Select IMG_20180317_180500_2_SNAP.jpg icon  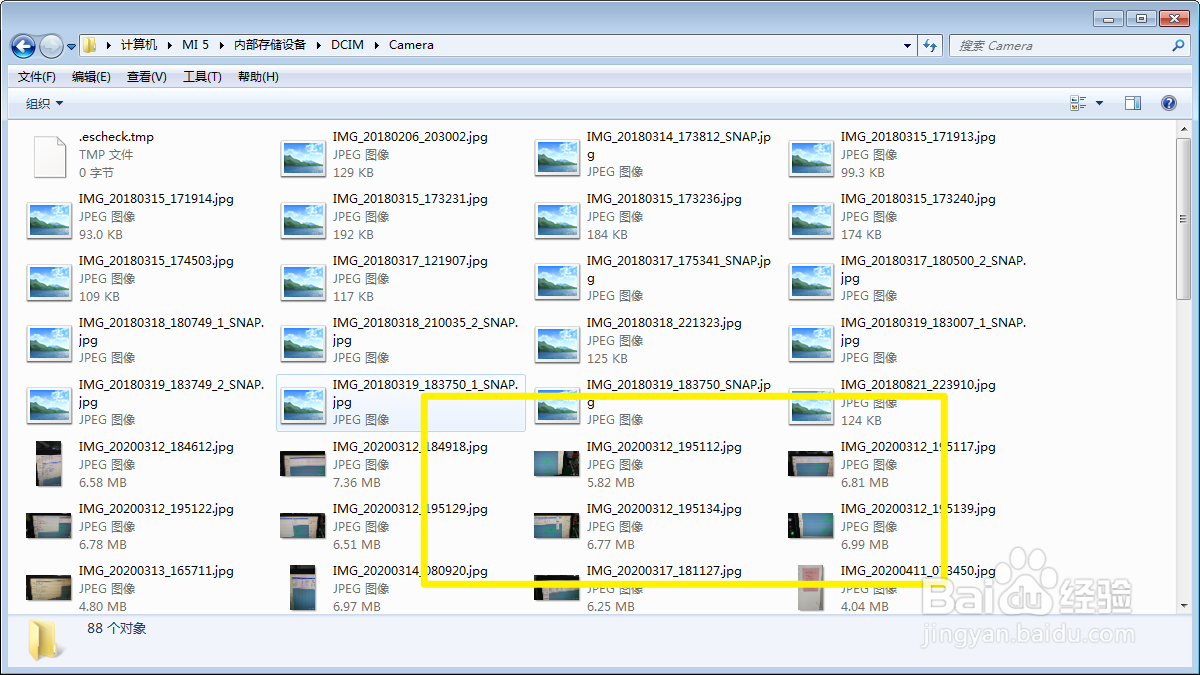[811, 282]
